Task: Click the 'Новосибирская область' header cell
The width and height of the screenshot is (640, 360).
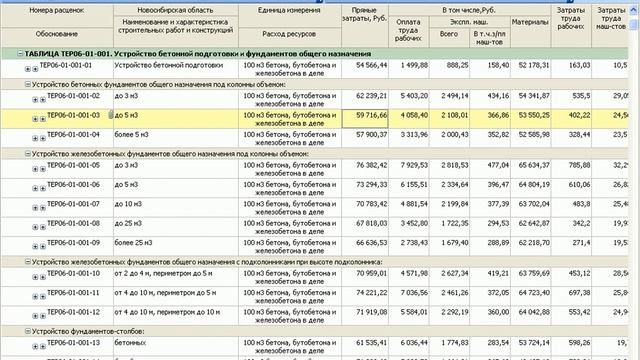Action: tap(176, 10)
